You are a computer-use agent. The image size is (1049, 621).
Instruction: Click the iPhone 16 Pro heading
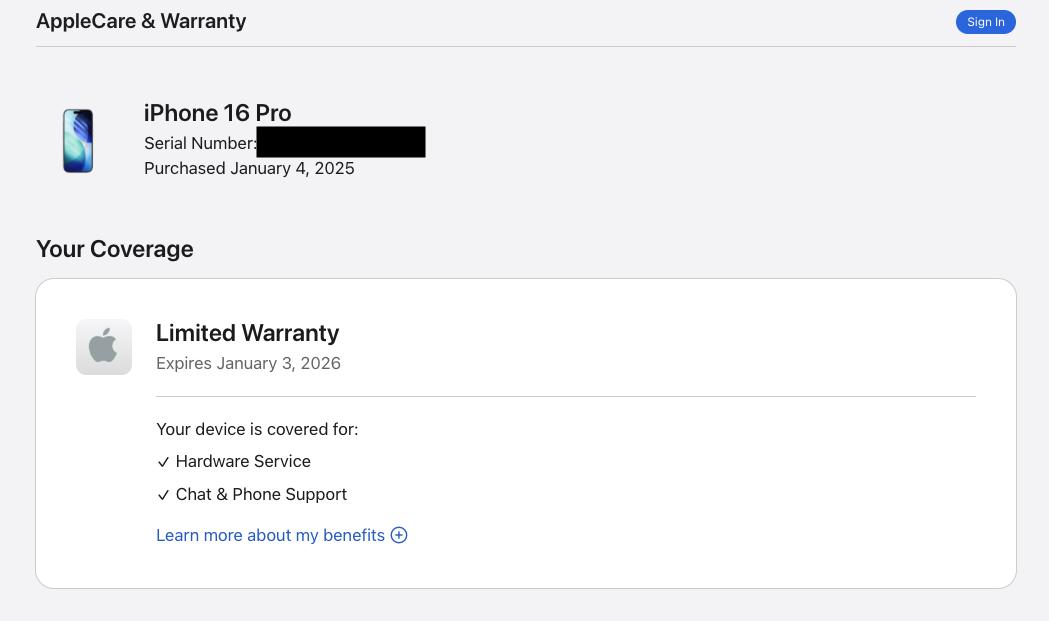(217, 113)
